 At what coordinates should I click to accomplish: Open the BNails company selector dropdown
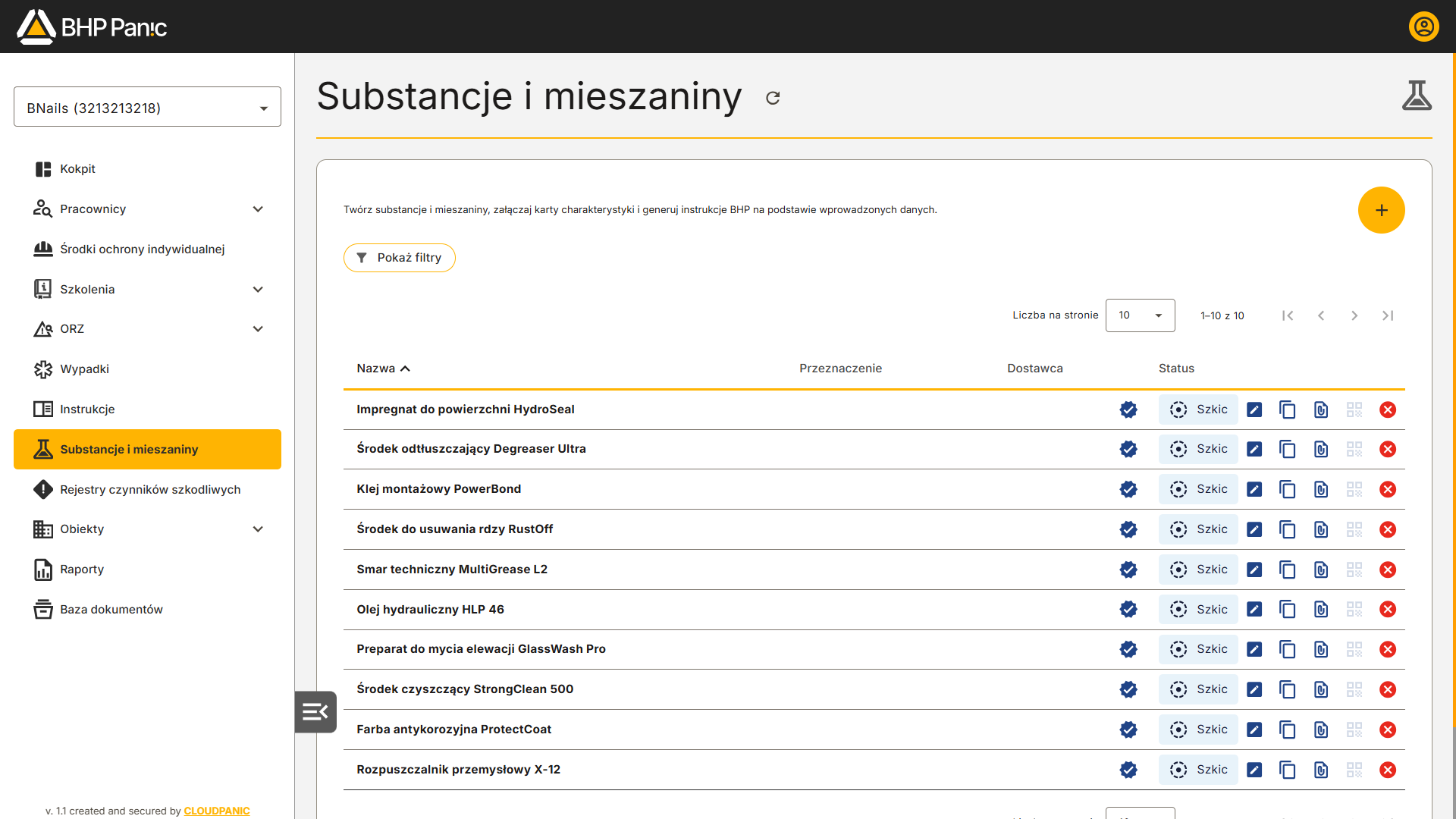point(147,107)
